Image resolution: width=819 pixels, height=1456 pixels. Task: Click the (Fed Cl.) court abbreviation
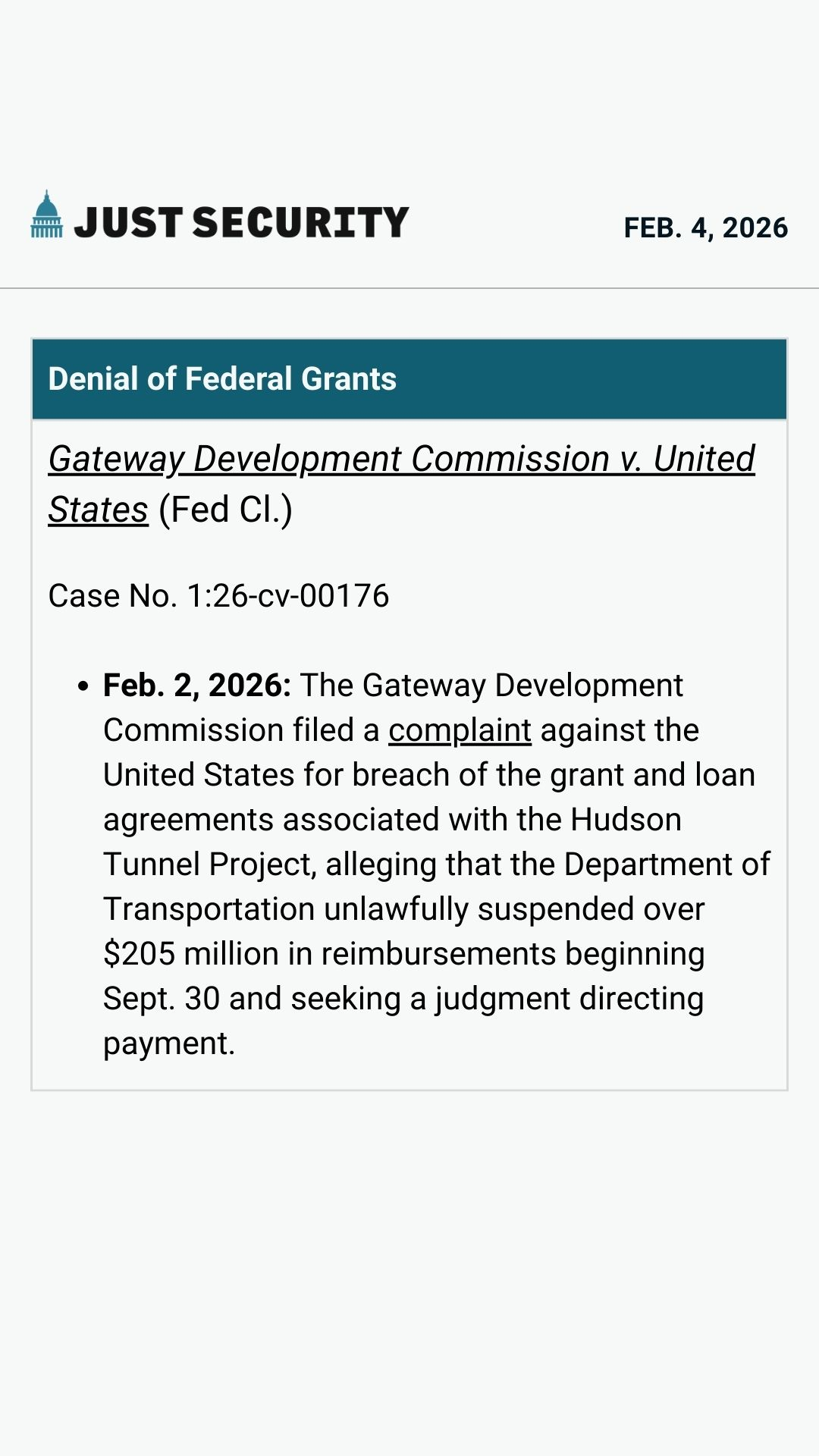(x=225, y=510)
